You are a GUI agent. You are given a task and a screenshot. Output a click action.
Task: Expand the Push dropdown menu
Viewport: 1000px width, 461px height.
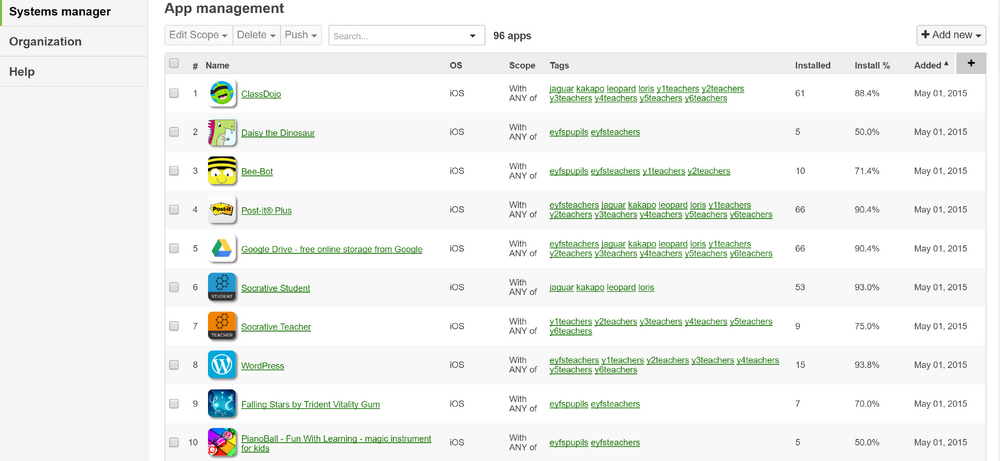click(x=301, y=35)
